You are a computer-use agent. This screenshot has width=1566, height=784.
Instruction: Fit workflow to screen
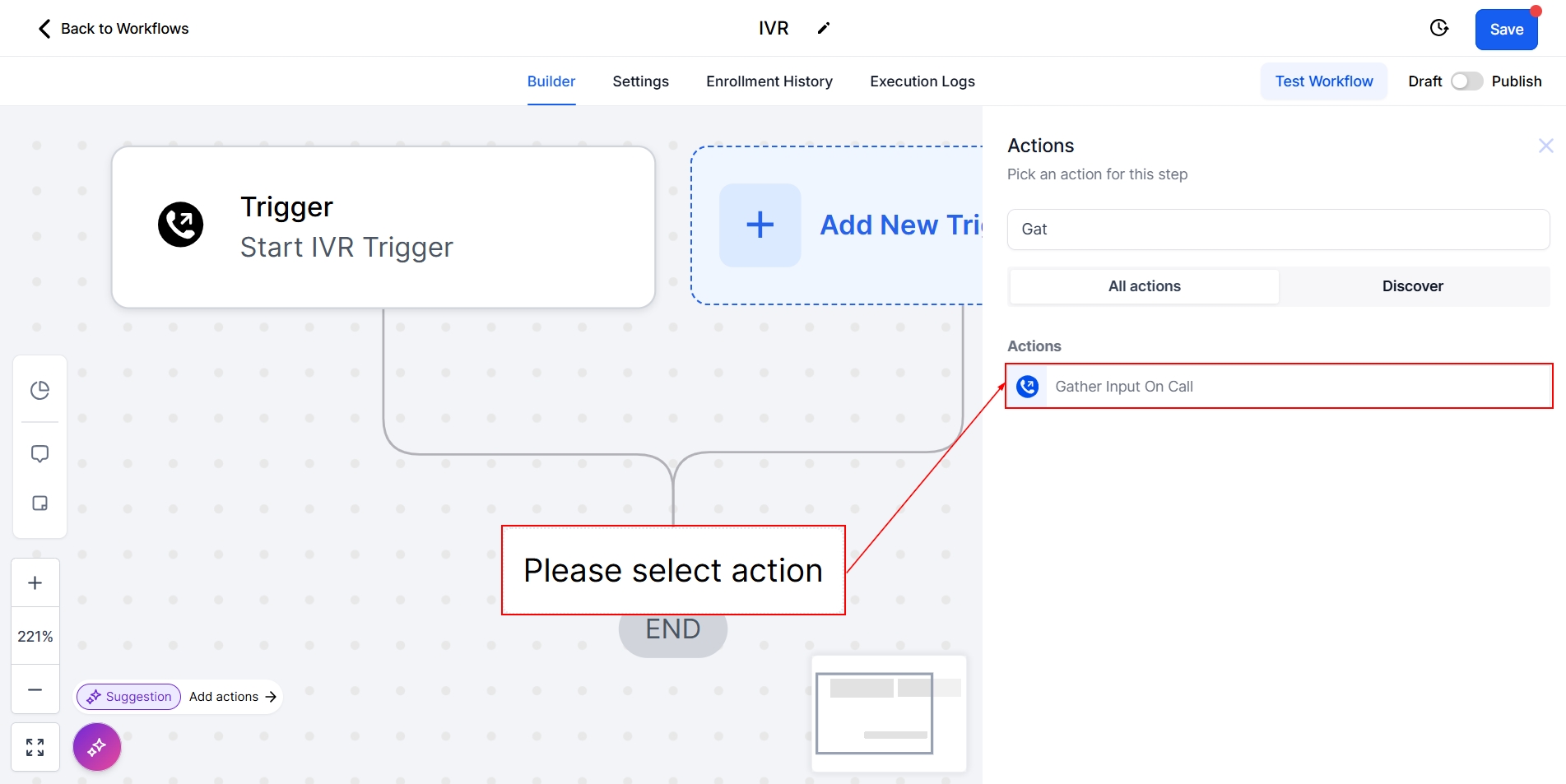(35, 747)
